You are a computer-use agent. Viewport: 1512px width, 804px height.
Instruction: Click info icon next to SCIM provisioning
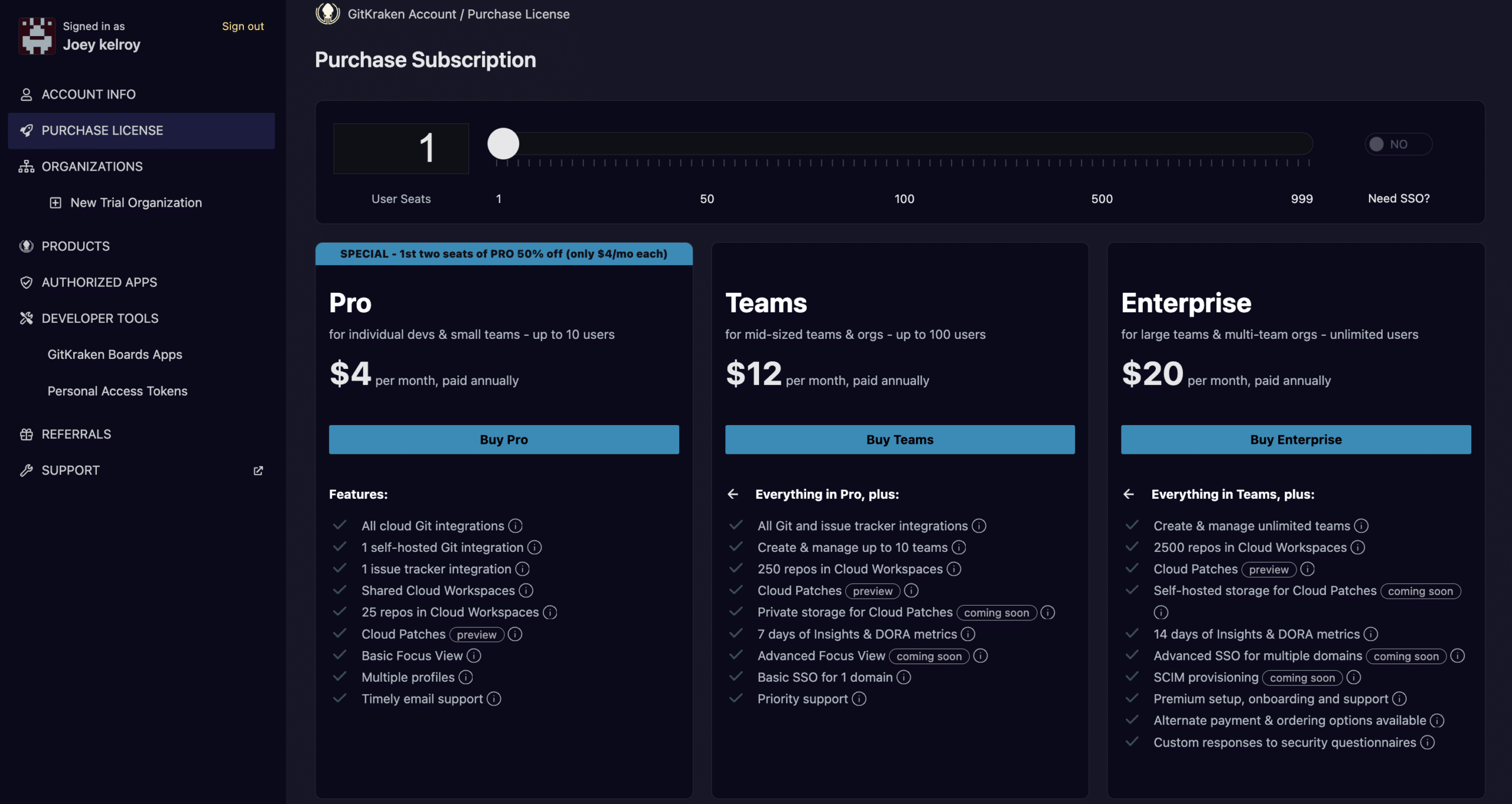click(x=1354, y=677)
